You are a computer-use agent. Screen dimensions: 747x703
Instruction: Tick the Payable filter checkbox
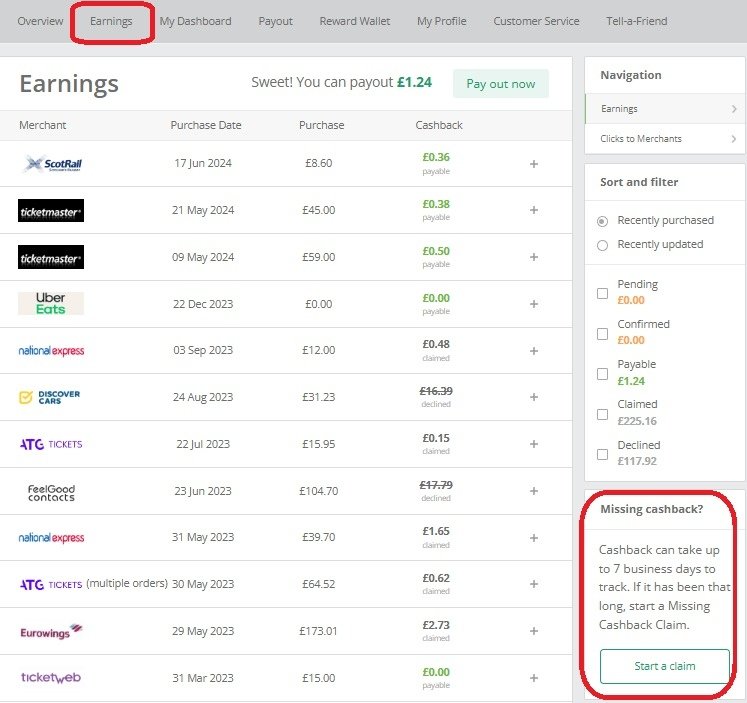point(603,374)
